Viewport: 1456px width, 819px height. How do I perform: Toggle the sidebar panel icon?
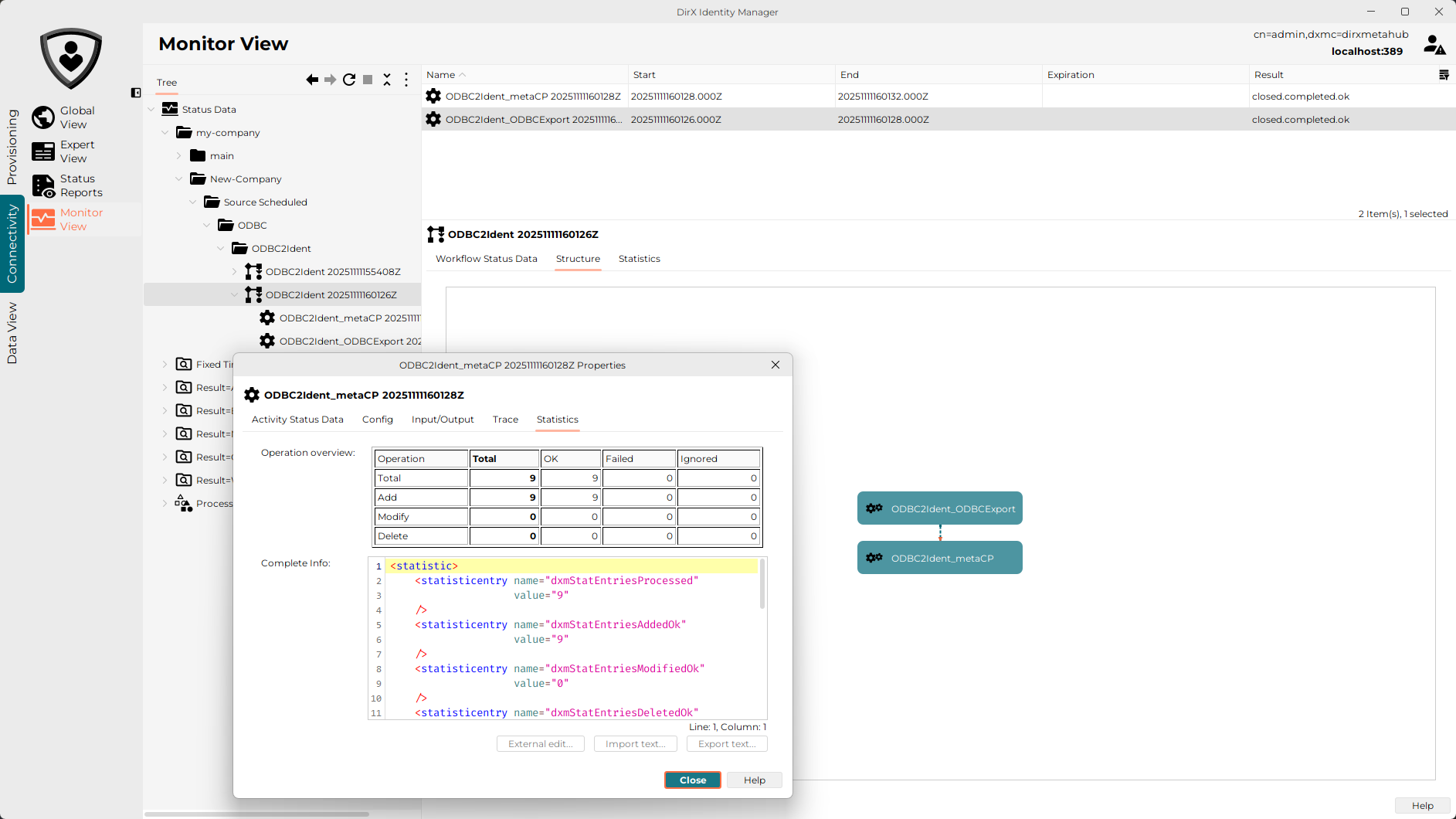coord(136,93)
